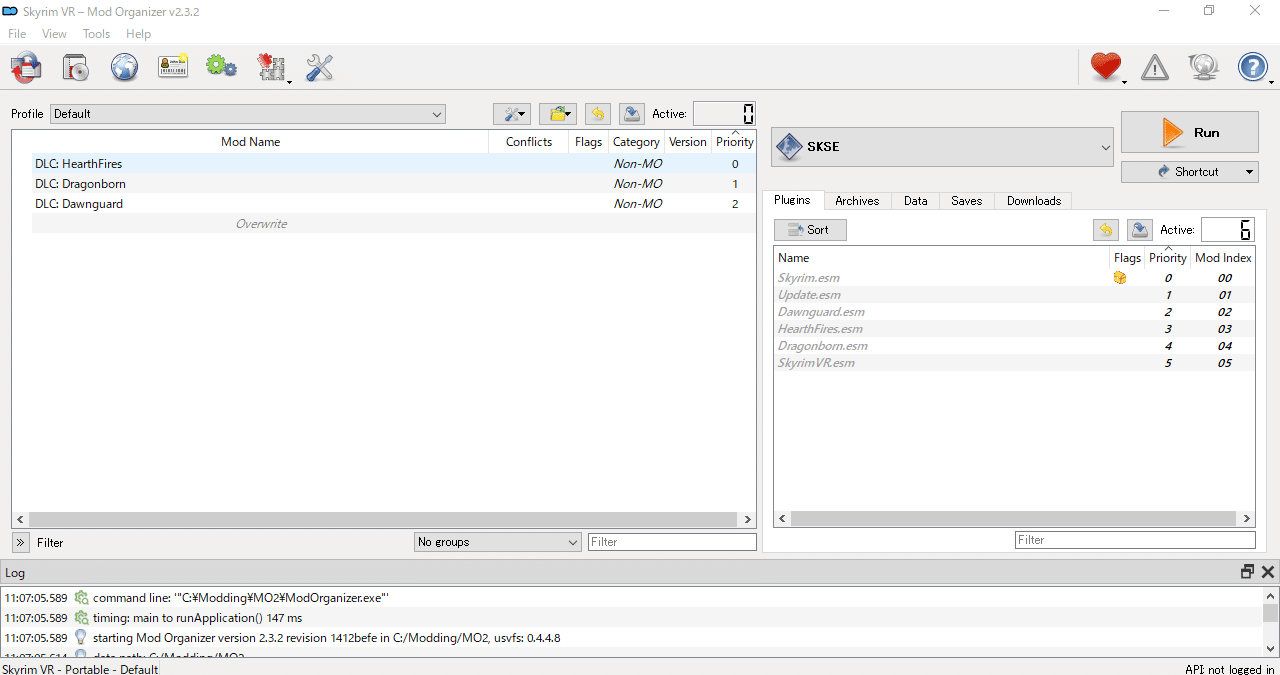Create plugin list backup icon
Image resolution: width=1280 pixels, height=675 pixels.
tap(1139, 230)
